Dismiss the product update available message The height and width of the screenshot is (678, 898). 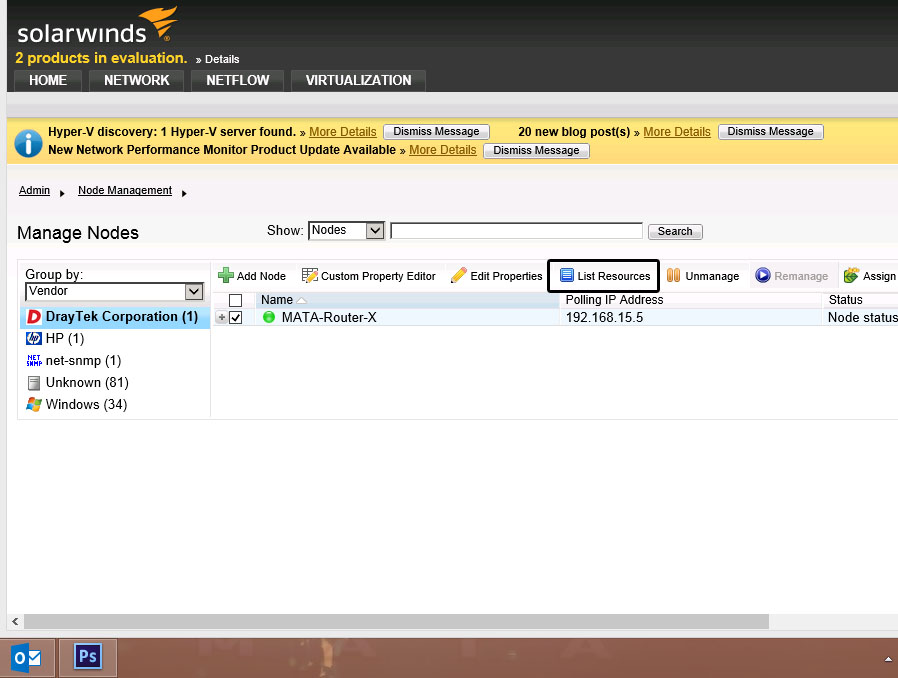tap(537, 151)
